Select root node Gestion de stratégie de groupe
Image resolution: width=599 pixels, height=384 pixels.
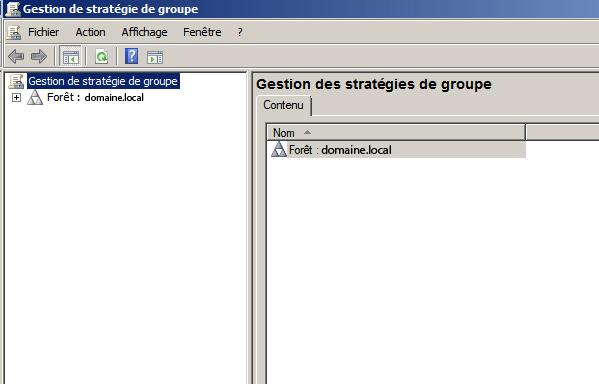point(103,81)
